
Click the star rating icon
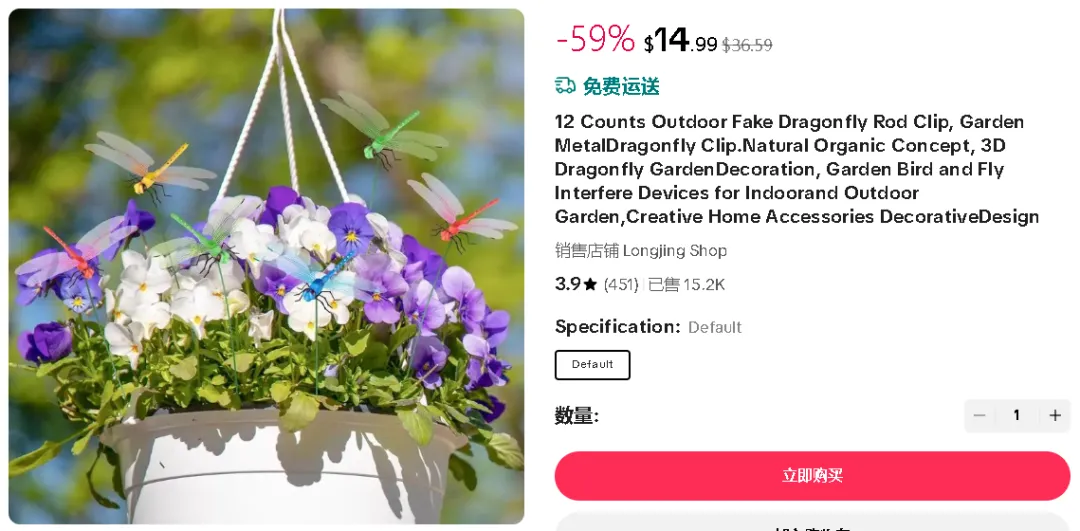590,285
